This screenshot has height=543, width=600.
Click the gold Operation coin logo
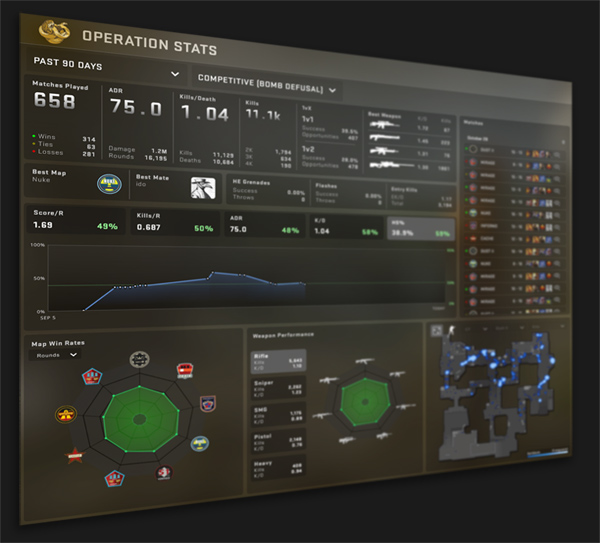[x=54, y=31]
